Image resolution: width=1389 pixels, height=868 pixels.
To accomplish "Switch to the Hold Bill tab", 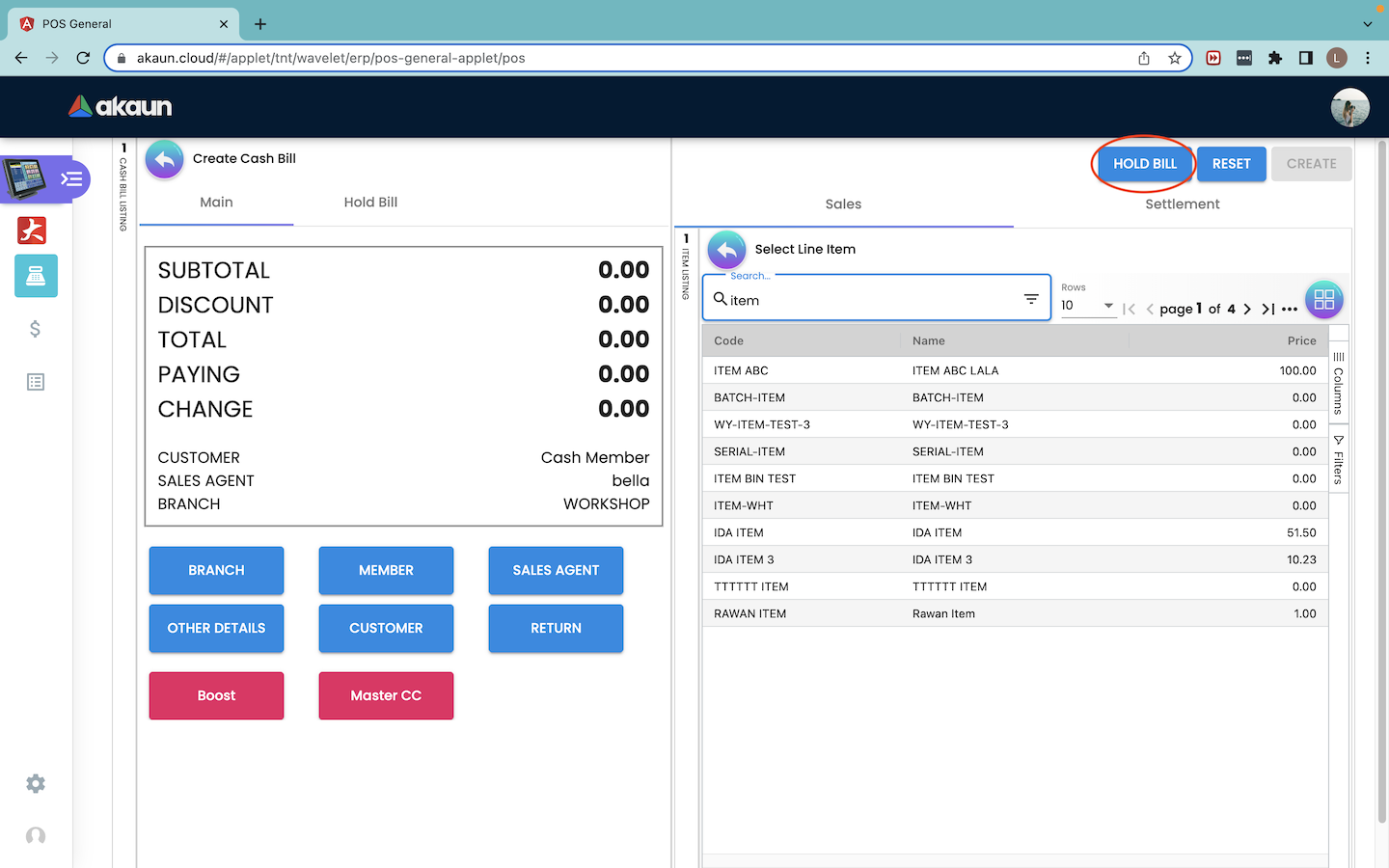I will click(370, 203).
